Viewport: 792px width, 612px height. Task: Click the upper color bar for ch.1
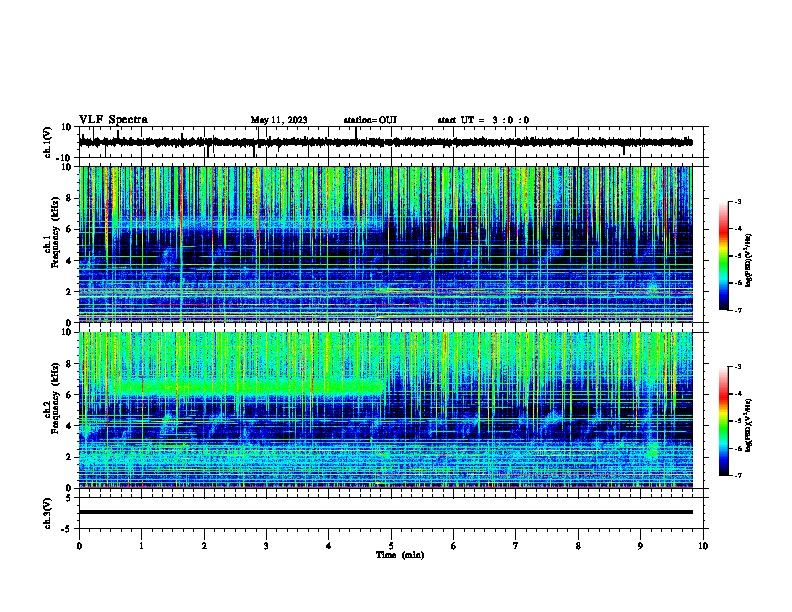tap(723, 256)
